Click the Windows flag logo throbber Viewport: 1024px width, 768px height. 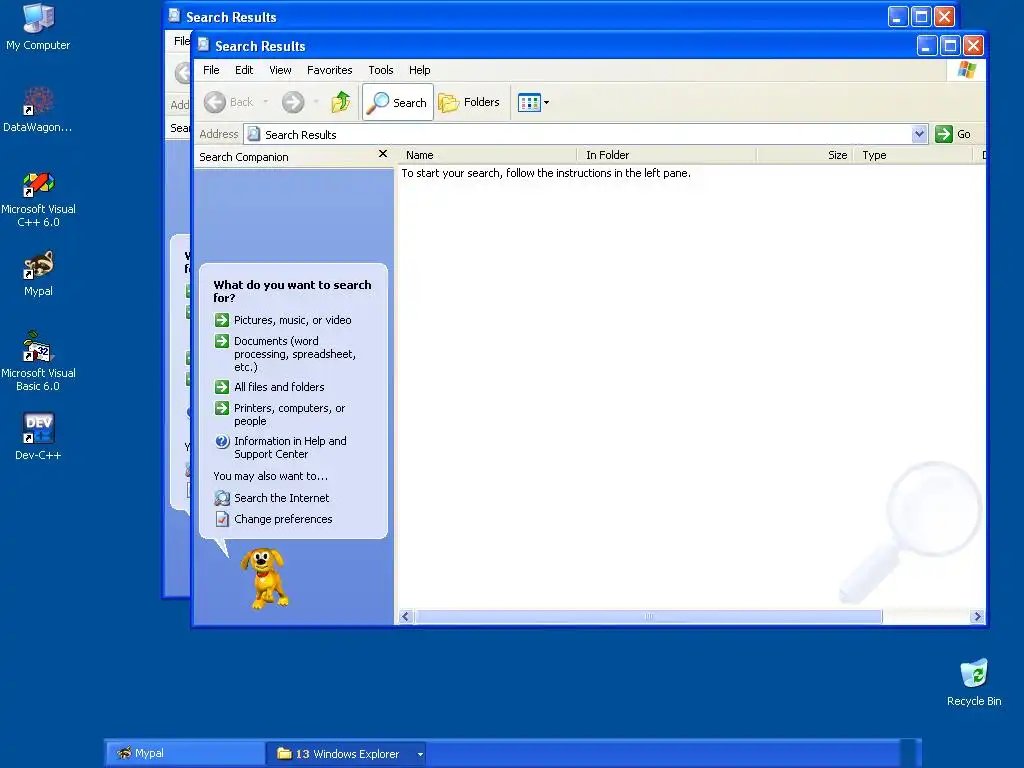(967, 70)
